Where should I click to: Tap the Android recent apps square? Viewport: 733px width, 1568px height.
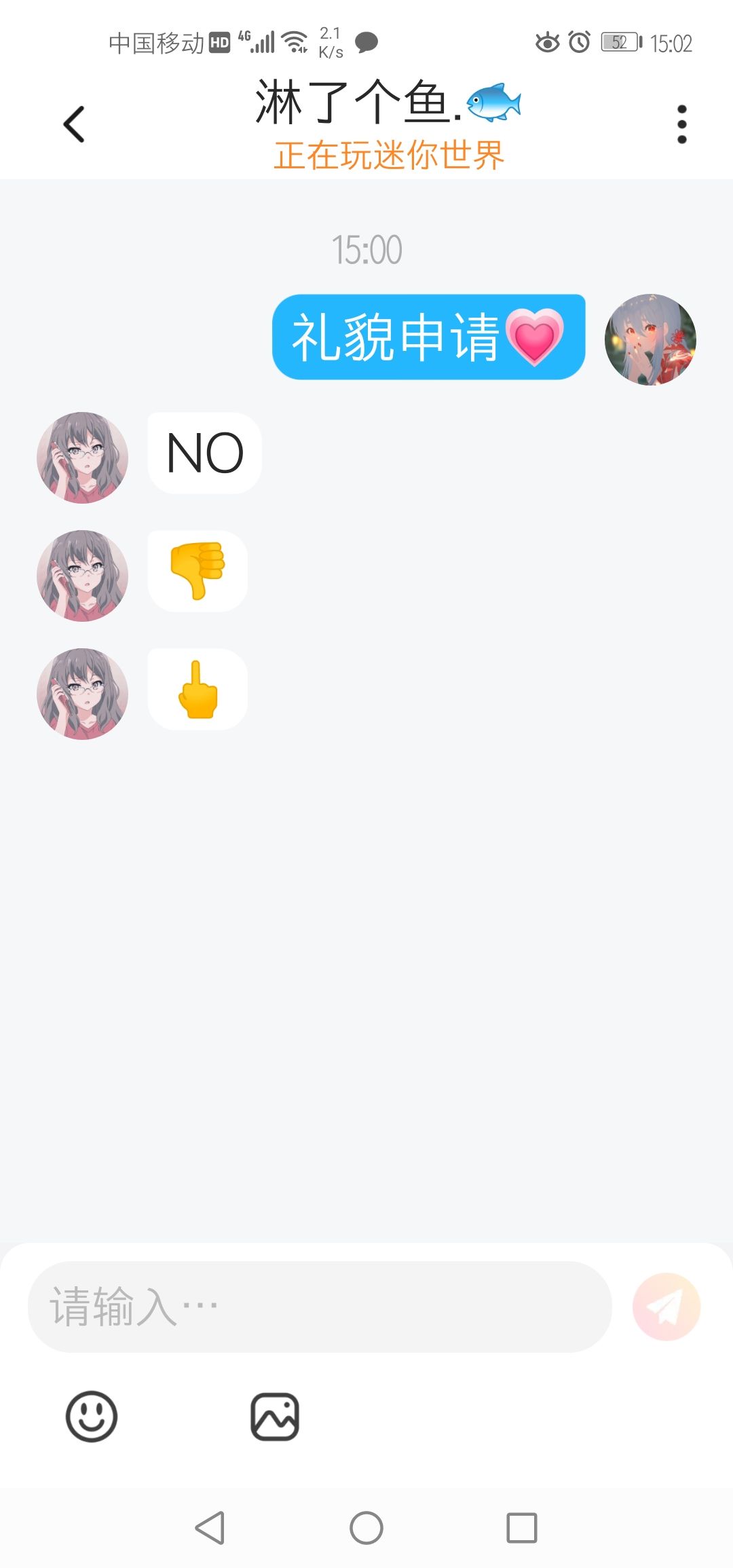tap(522, 1528)
